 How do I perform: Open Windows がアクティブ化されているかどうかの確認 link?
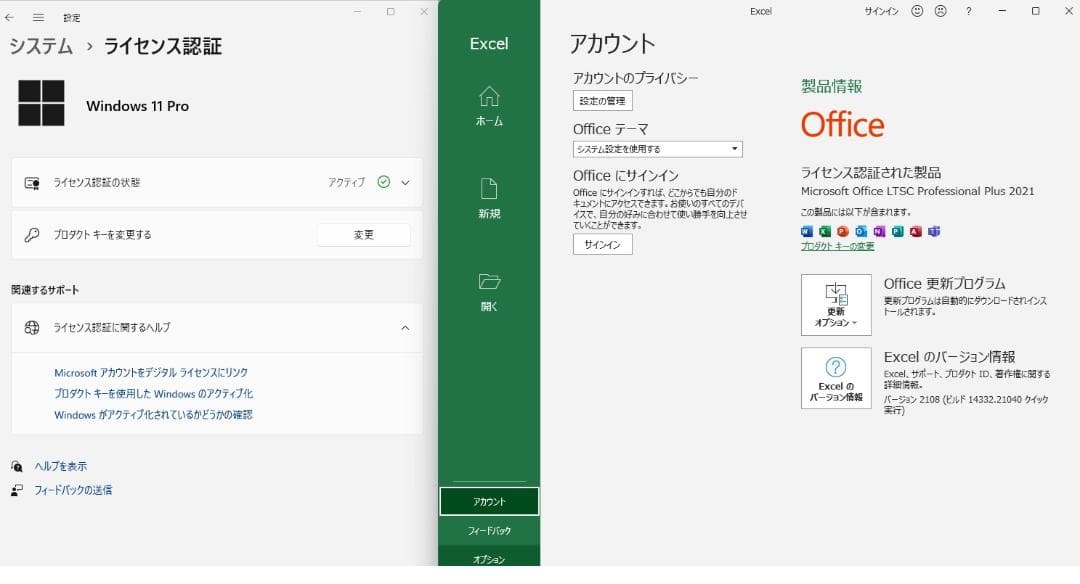click(x=153, y=415)
